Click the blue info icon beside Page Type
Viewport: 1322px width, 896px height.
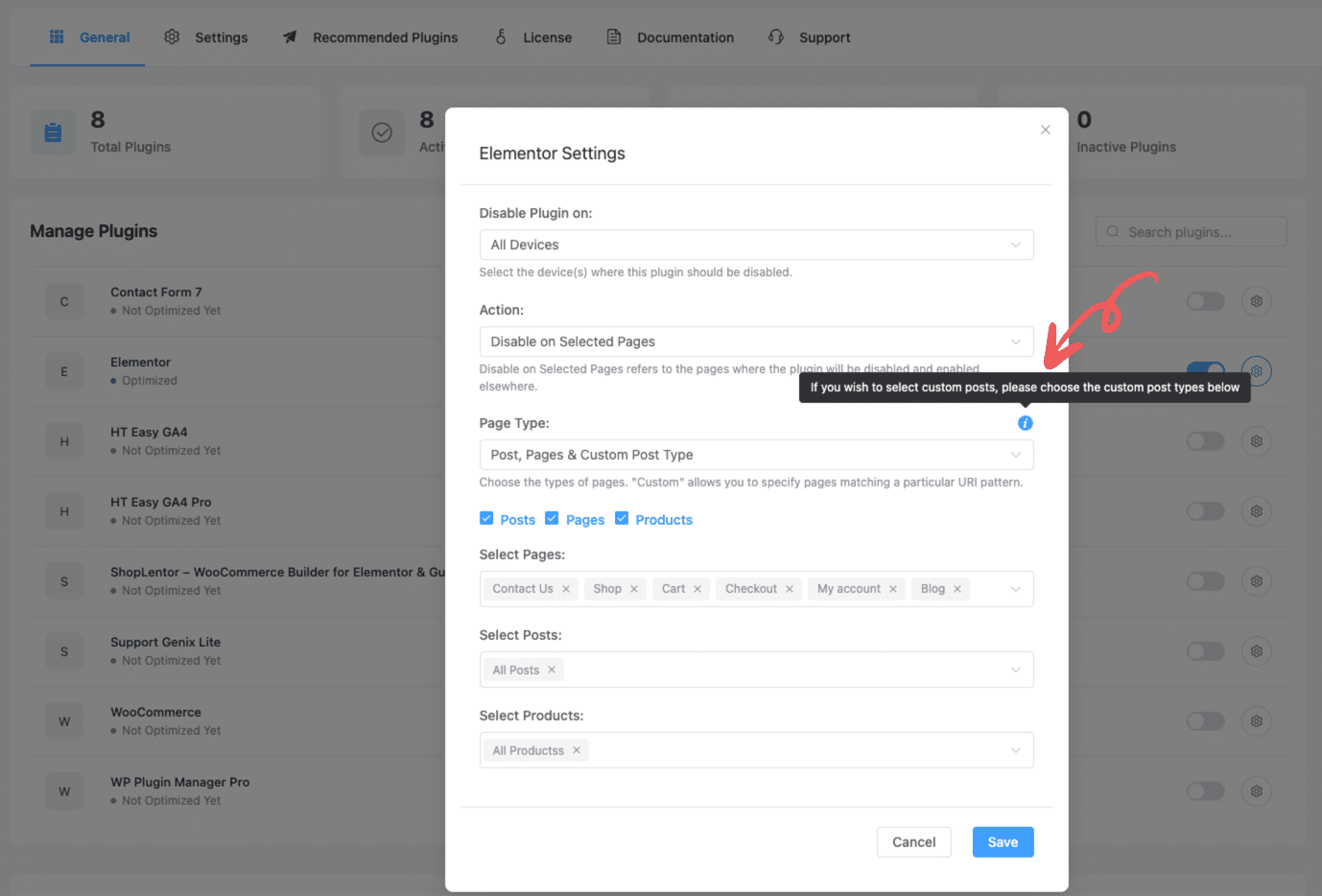click(x=1025, y=422)
